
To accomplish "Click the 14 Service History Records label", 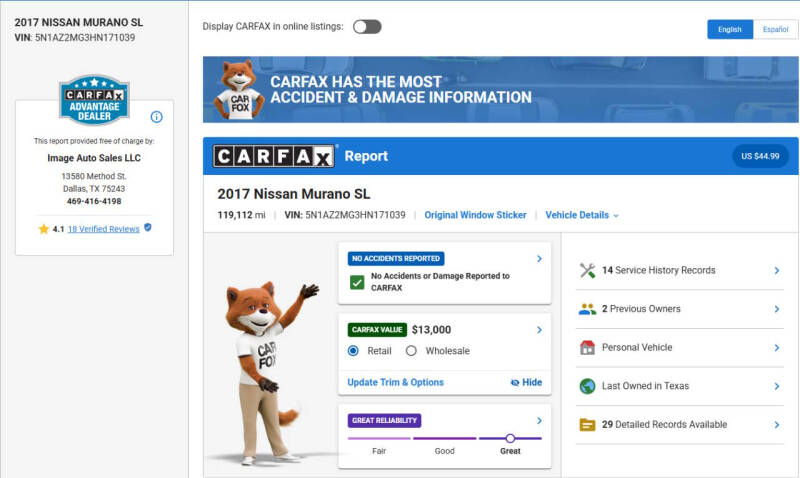I will (x=659, y=270).
